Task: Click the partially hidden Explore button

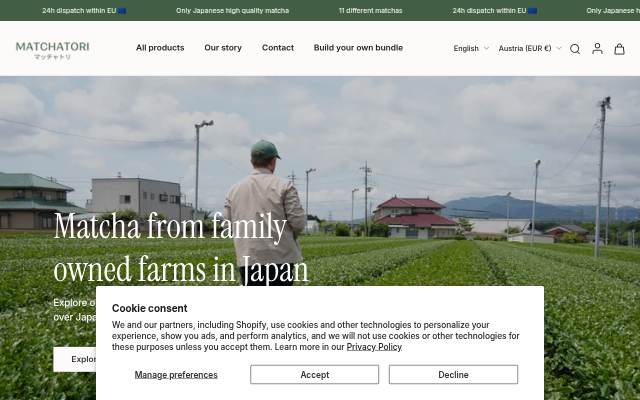Action: [75, 359]
